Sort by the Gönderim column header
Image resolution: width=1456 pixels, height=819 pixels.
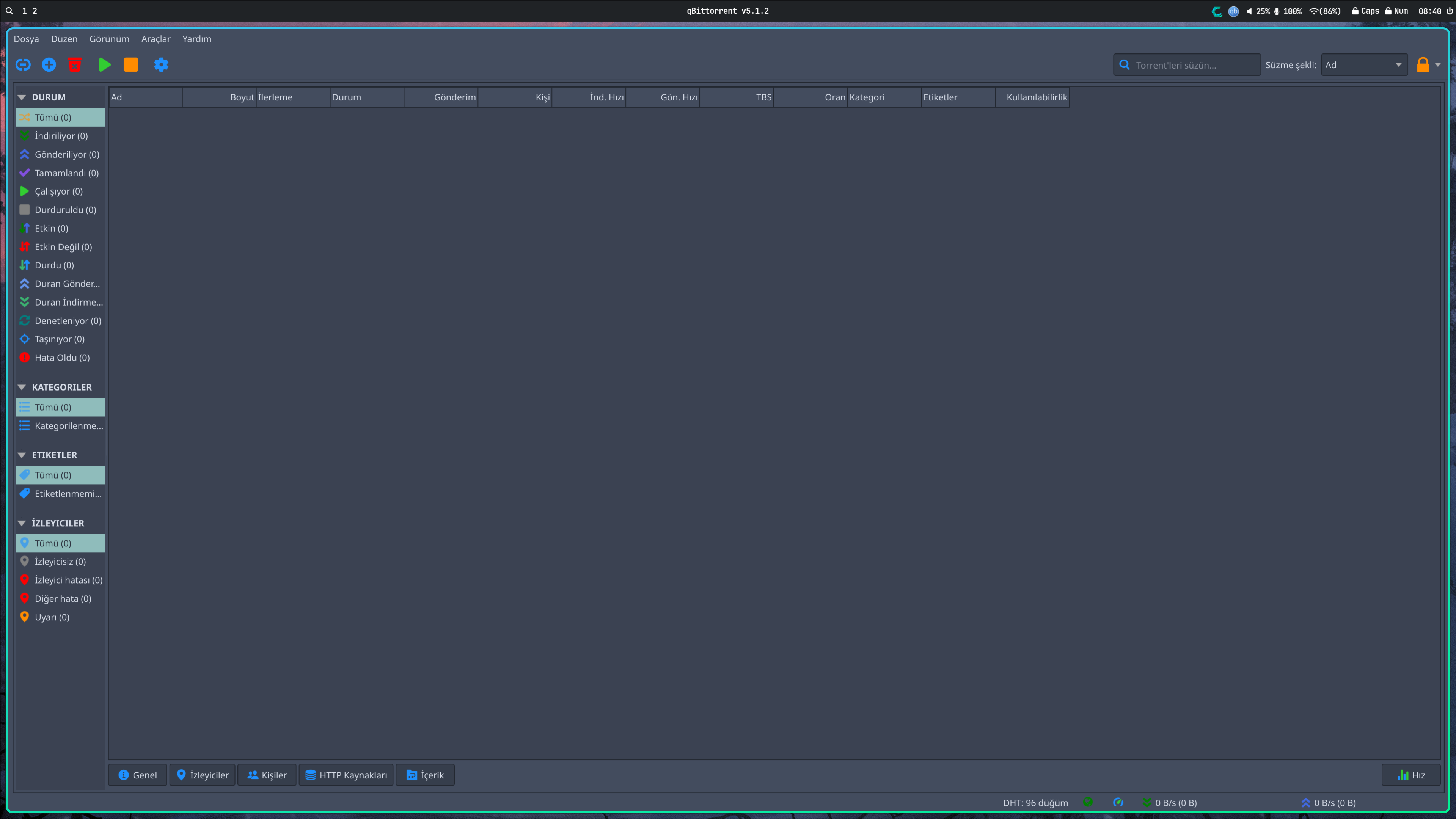[x=441, y=97]
